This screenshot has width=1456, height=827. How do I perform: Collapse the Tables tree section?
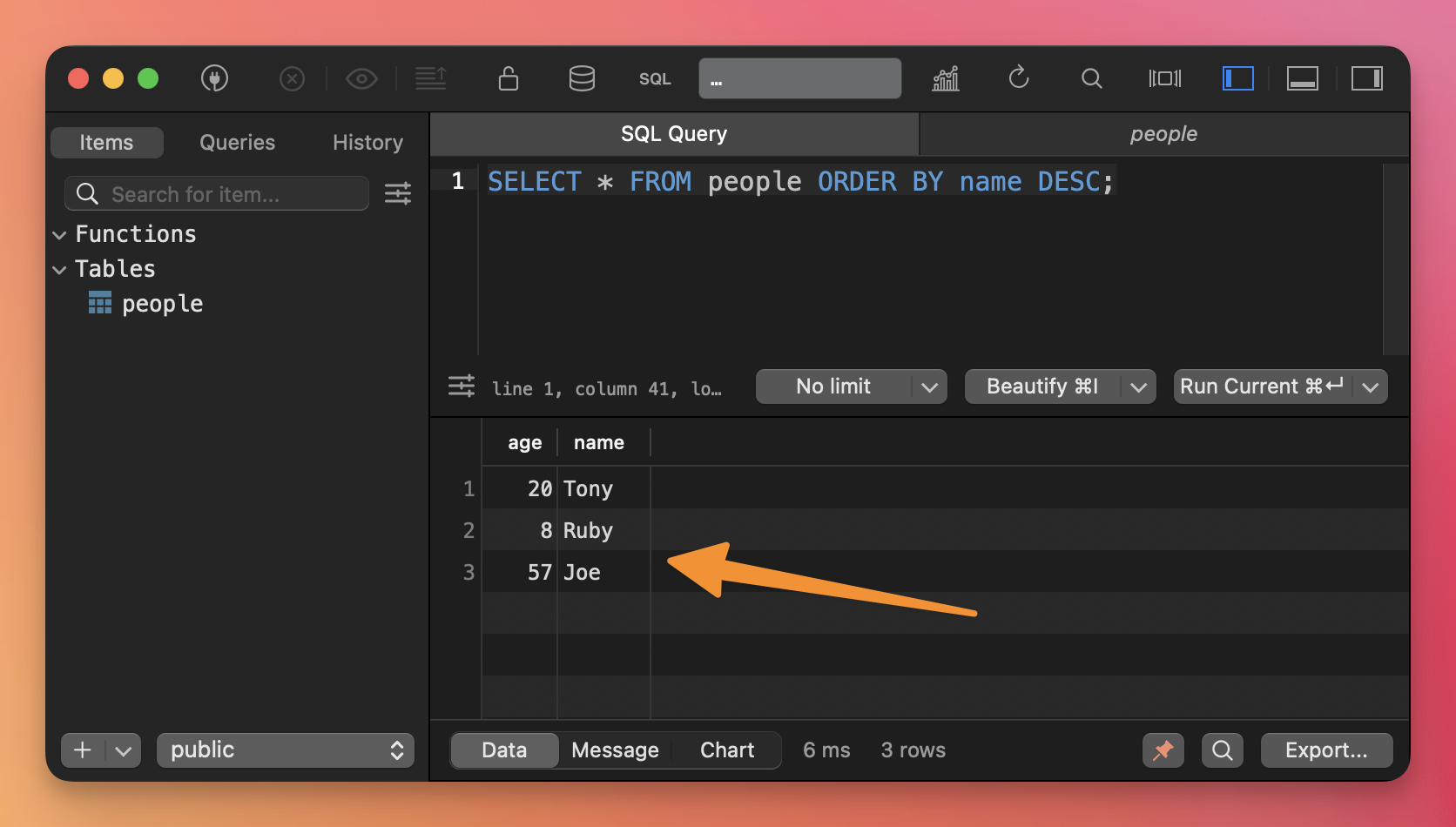coord(60,270)
